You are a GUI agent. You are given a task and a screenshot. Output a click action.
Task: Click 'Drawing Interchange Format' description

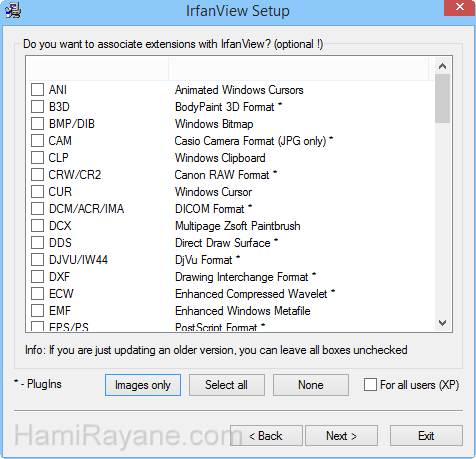click(242, 277)
